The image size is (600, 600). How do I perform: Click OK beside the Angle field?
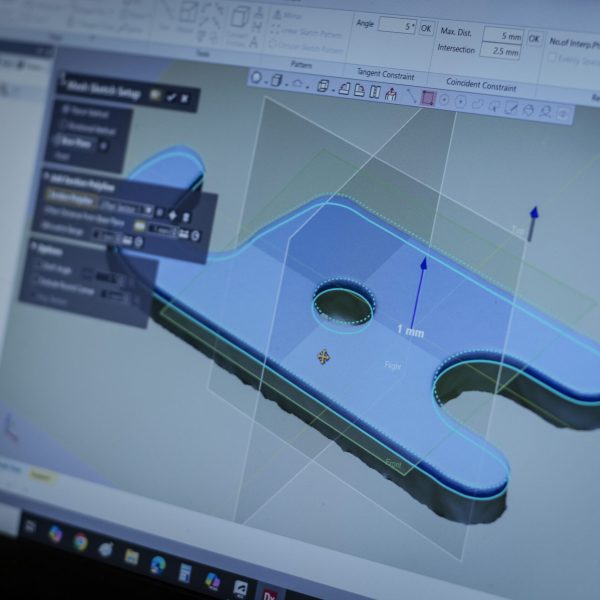[426, 27]
